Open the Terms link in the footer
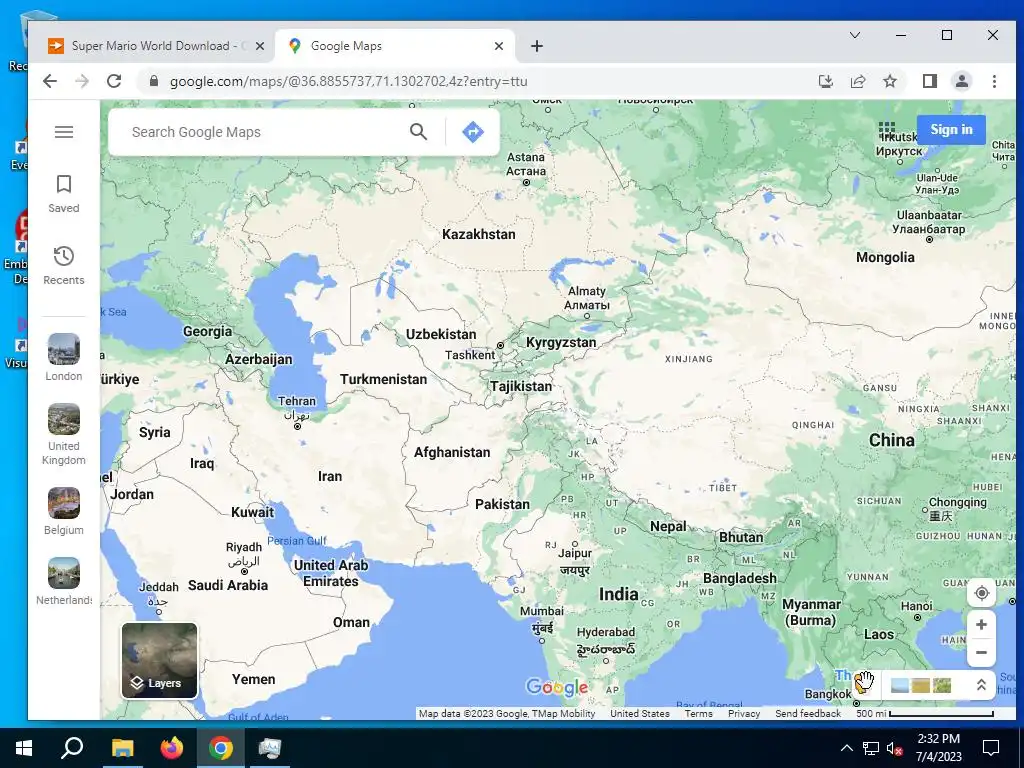This screenshot has width=1024, height=768. [698, 713]
